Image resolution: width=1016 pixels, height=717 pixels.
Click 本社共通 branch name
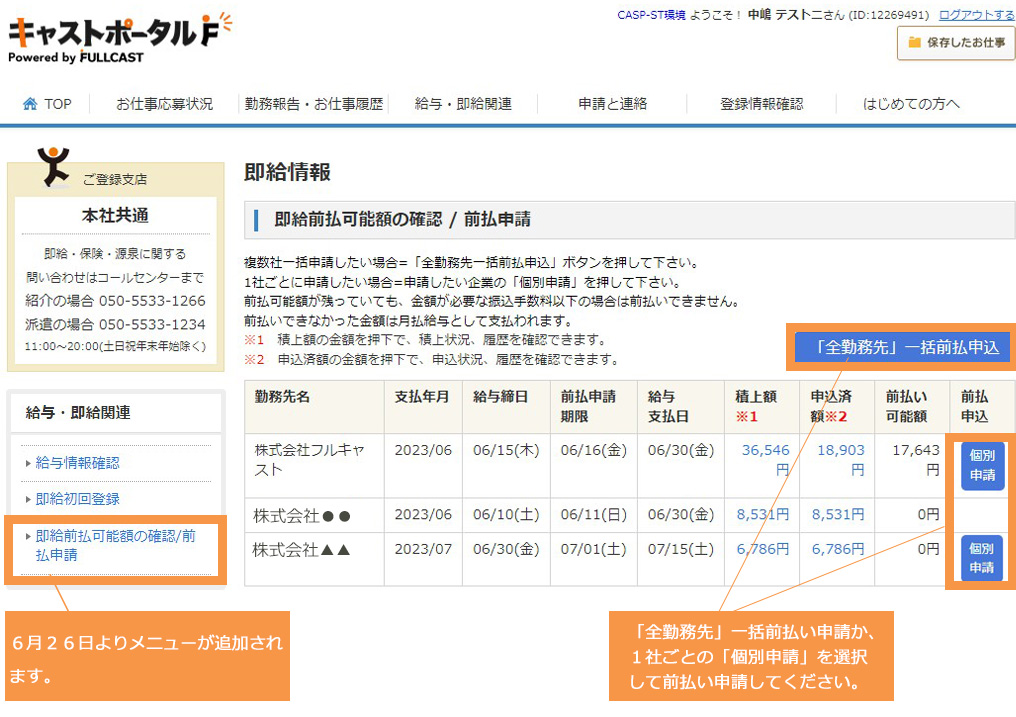click(115, 215)
